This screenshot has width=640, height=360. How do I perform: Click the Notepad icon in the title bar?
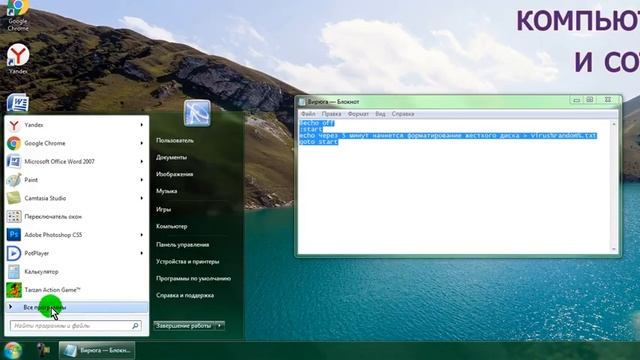302,102
